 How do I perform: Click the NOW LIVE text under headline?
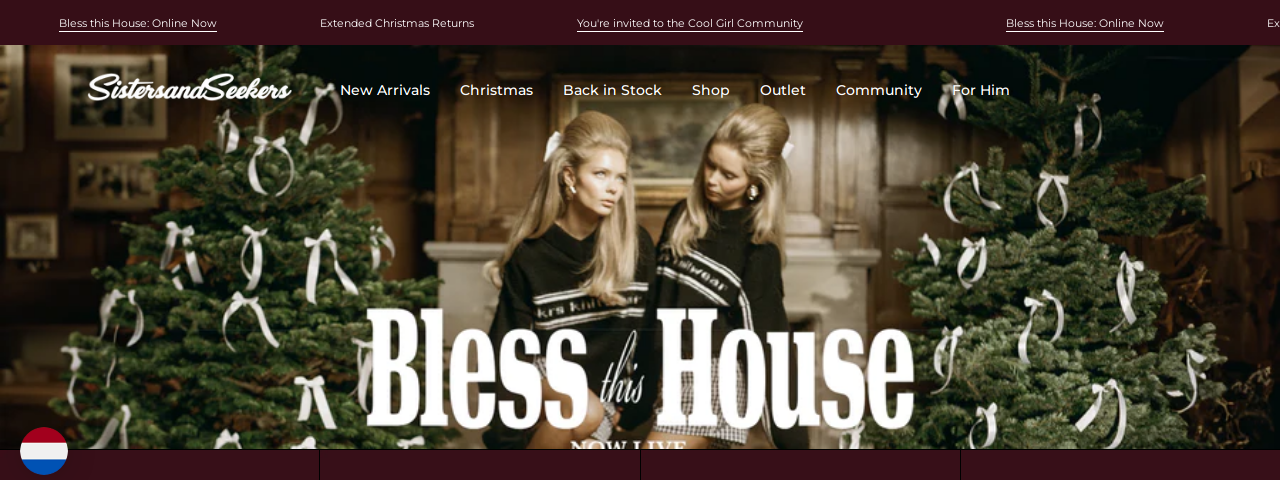coord(628,444)
